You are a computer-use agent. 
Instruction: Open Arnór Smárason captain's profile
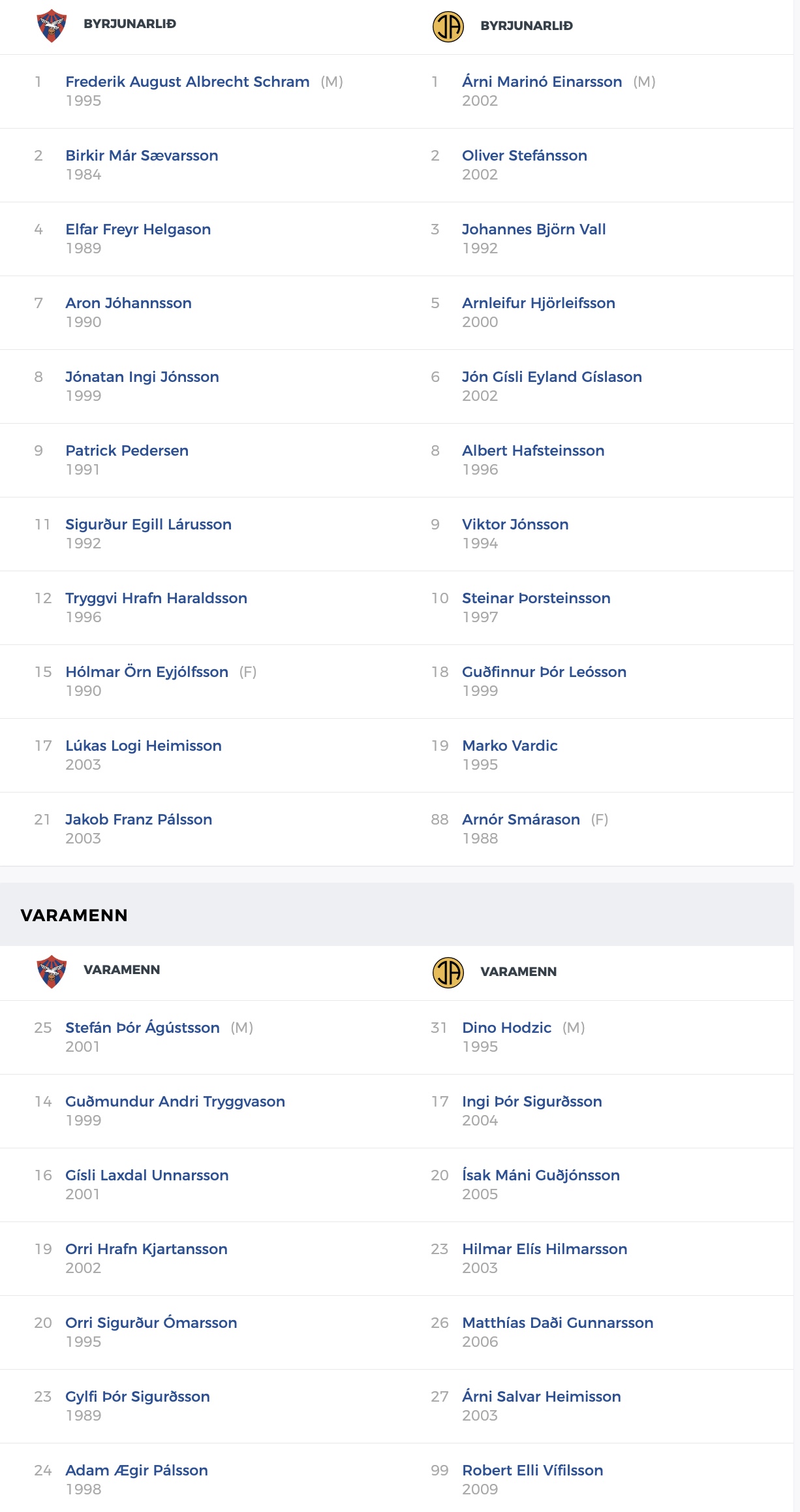click(521, 819)
